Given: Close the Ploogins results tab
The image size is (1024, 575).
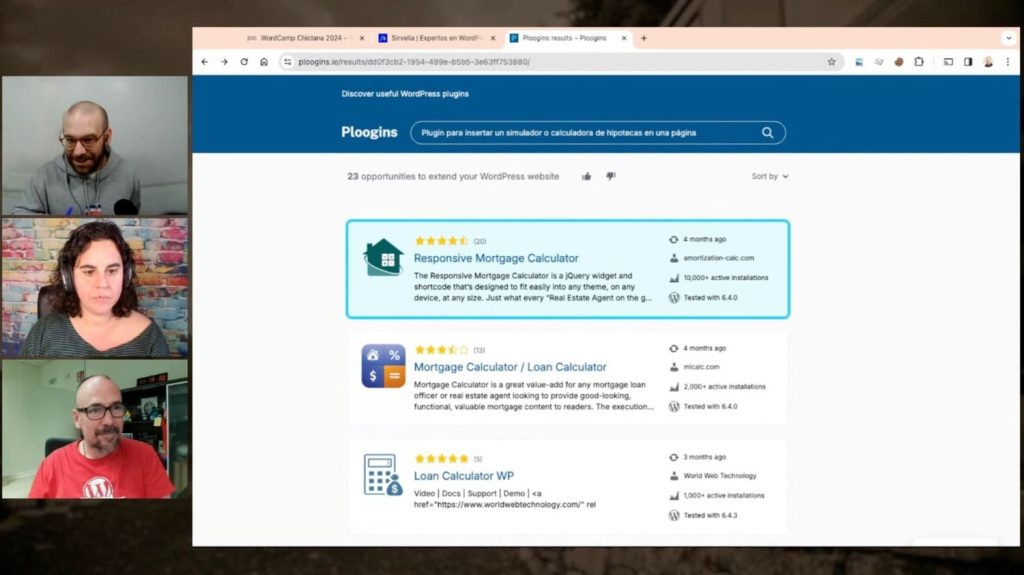Looking at the screenshot, I should coord(624,38).
